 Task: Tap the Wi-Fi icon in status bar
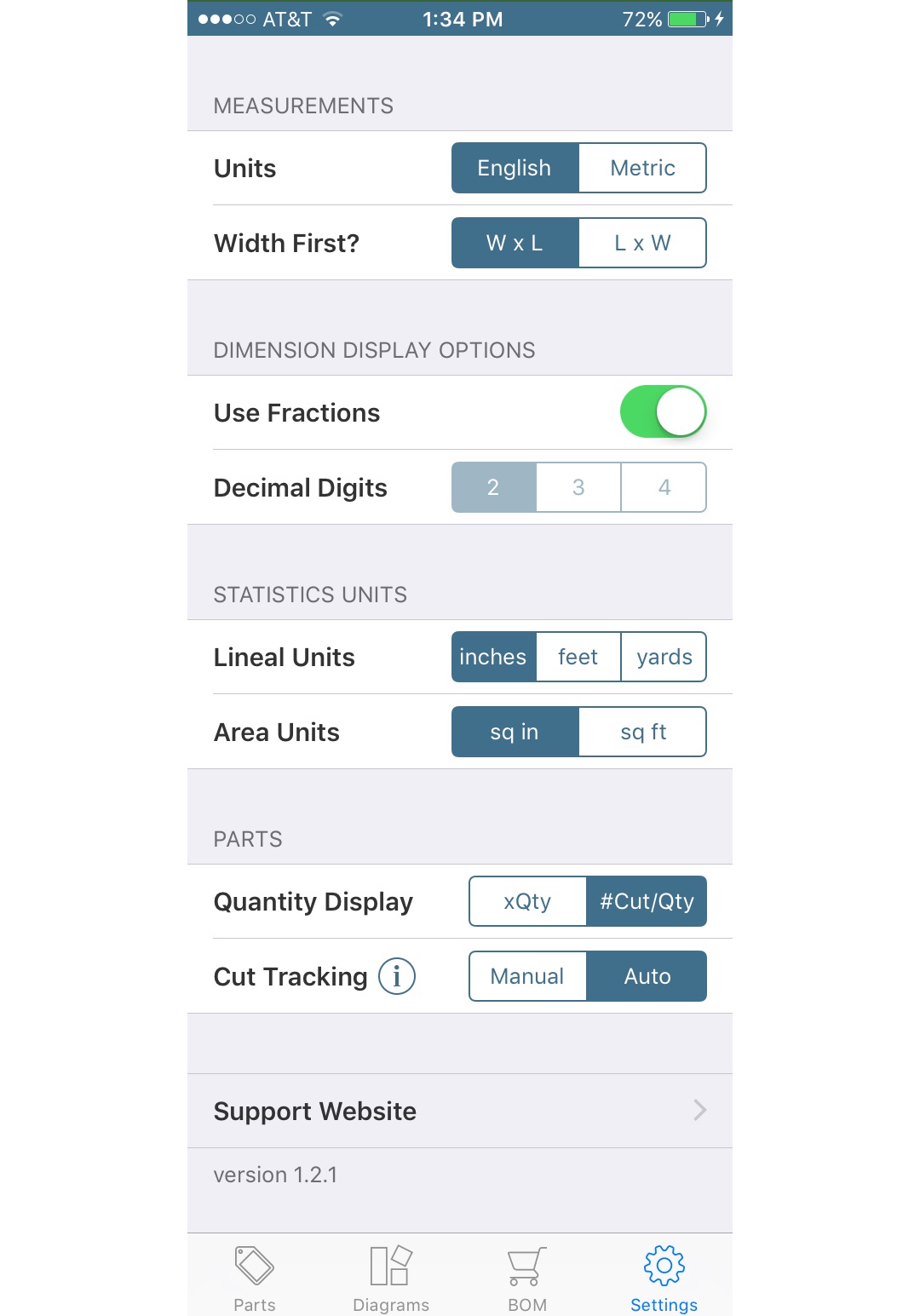click(333, 19)
